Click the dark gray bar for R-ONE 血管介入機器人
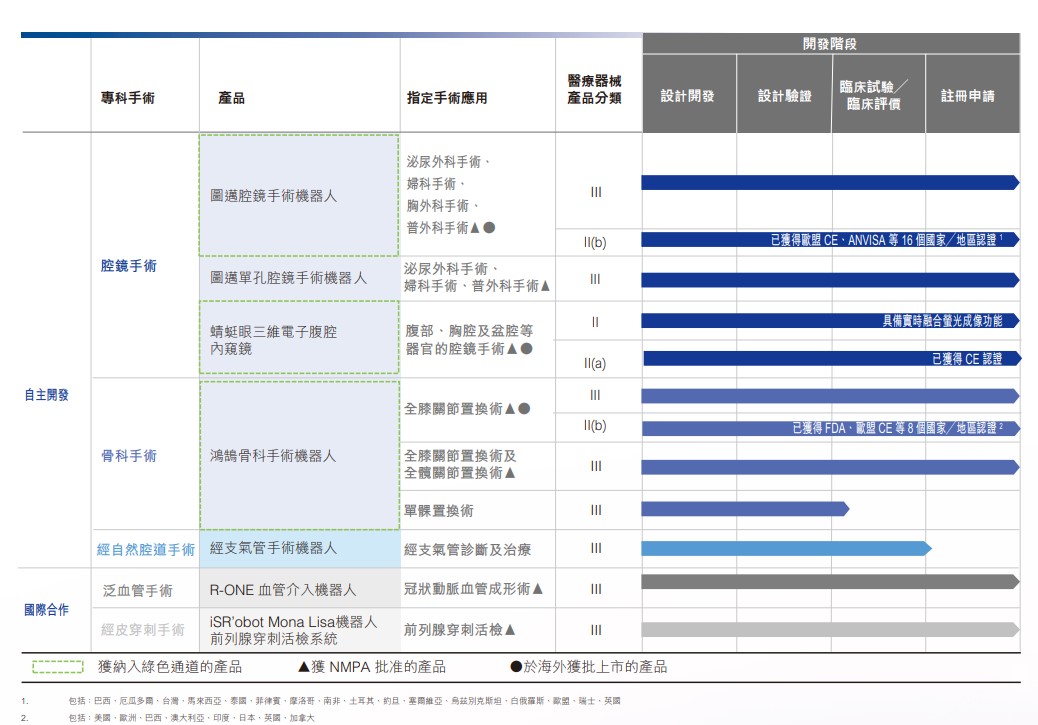 (x=830, y=582)
